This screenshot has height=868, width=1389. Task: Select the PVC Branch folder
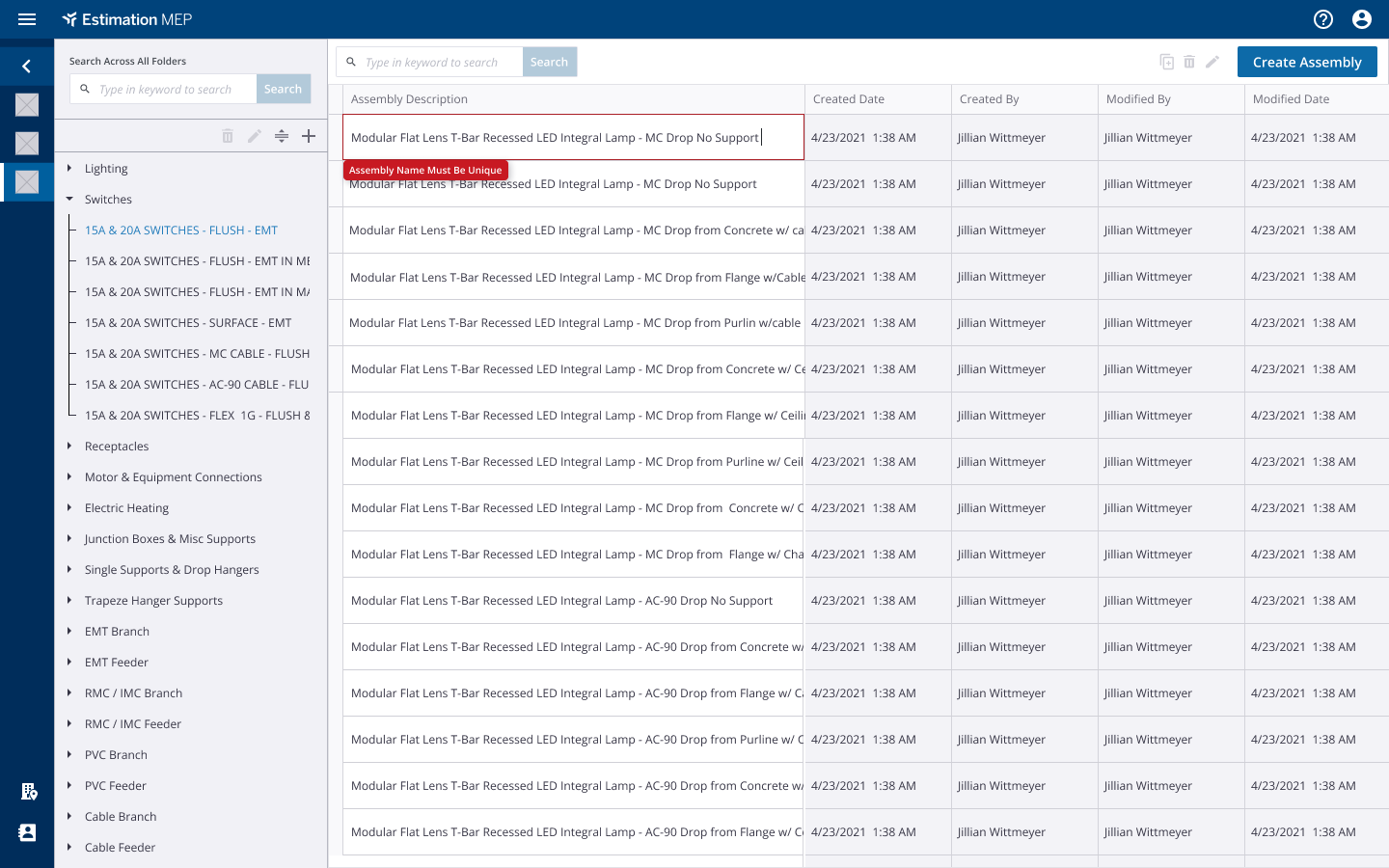[116, 755]
